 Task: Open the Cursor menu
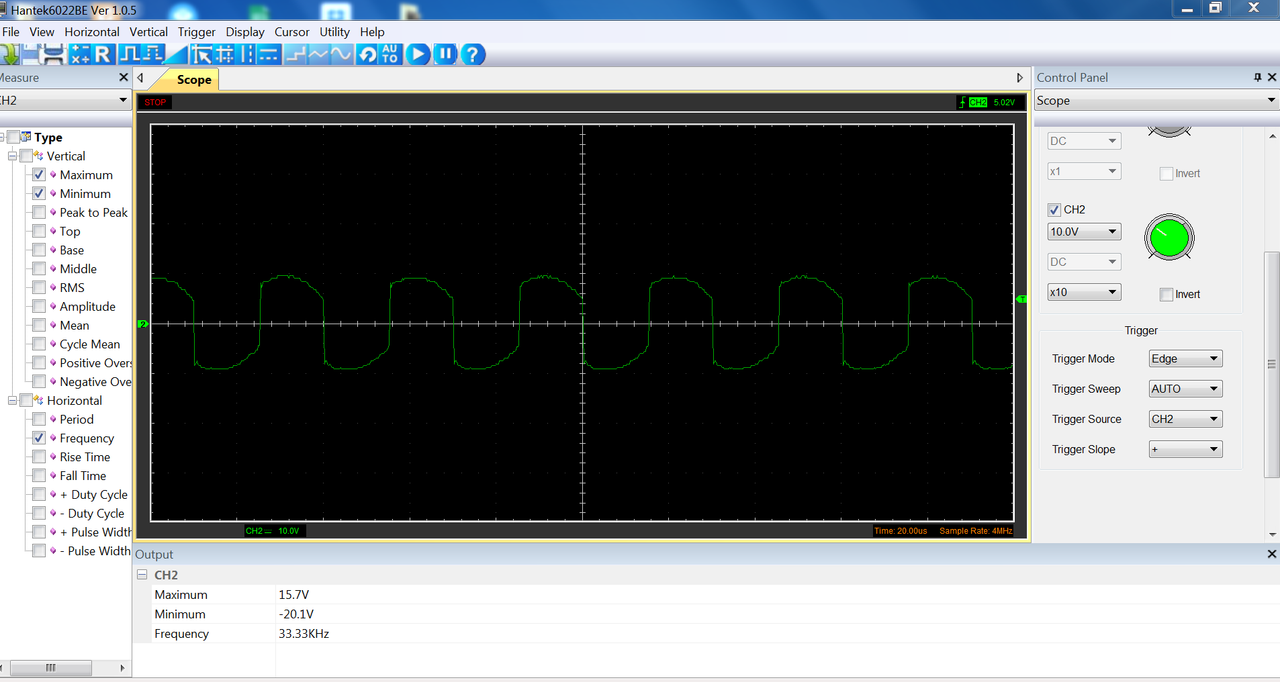(x=292, y=32)
